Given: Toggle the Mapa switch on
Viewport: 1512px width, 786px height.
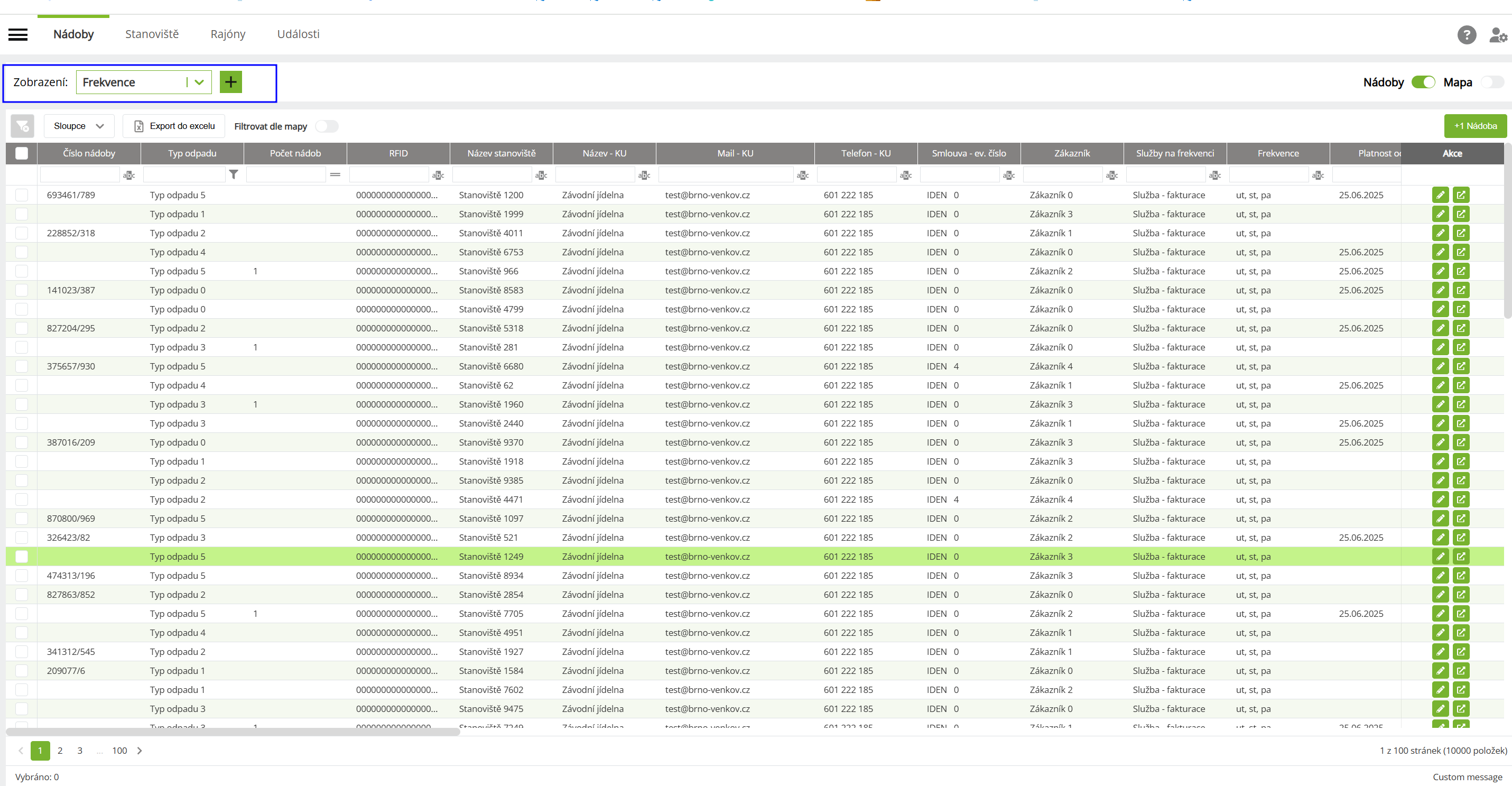Looking at the screenshot, I should pos(1491,82).
